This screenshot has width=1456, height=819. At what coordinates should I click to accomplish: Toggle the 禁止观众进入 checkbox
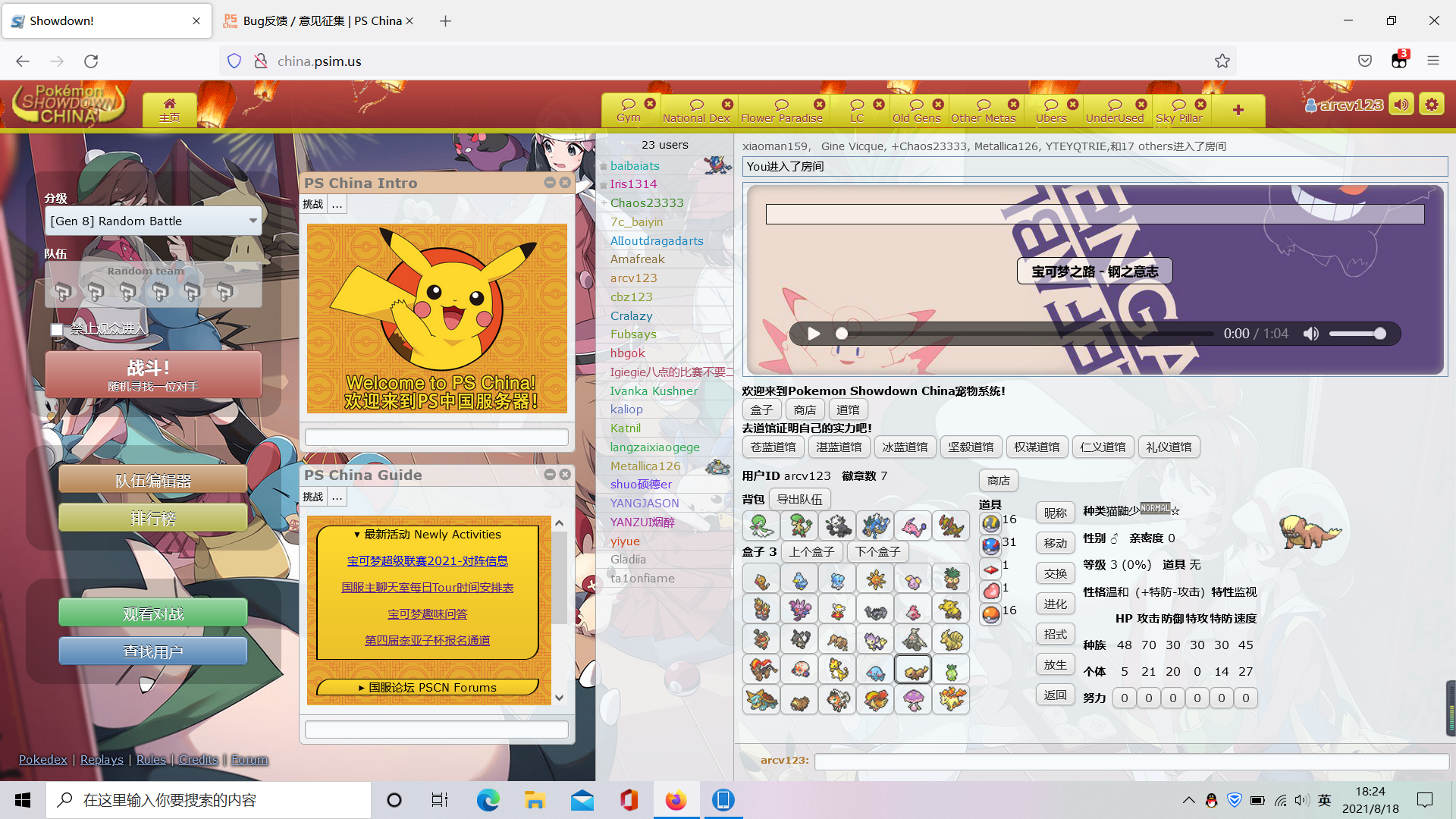click(x=57, y=329)
